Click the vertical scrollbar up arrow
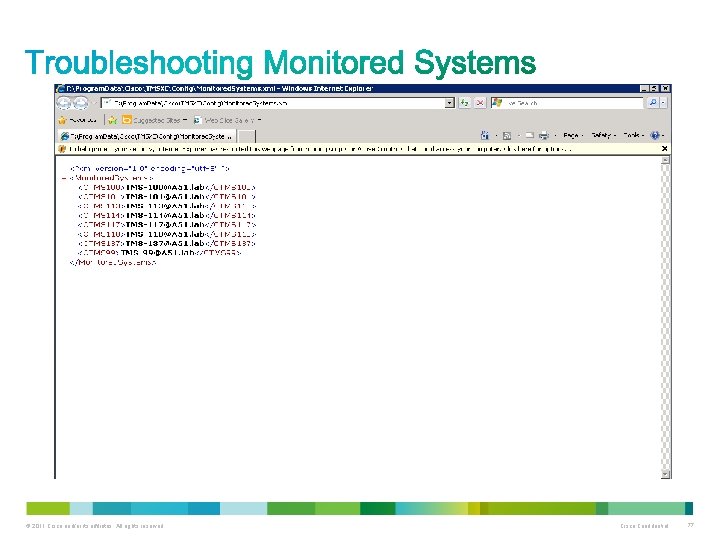720x540 pixels. [x=665, y=160]
